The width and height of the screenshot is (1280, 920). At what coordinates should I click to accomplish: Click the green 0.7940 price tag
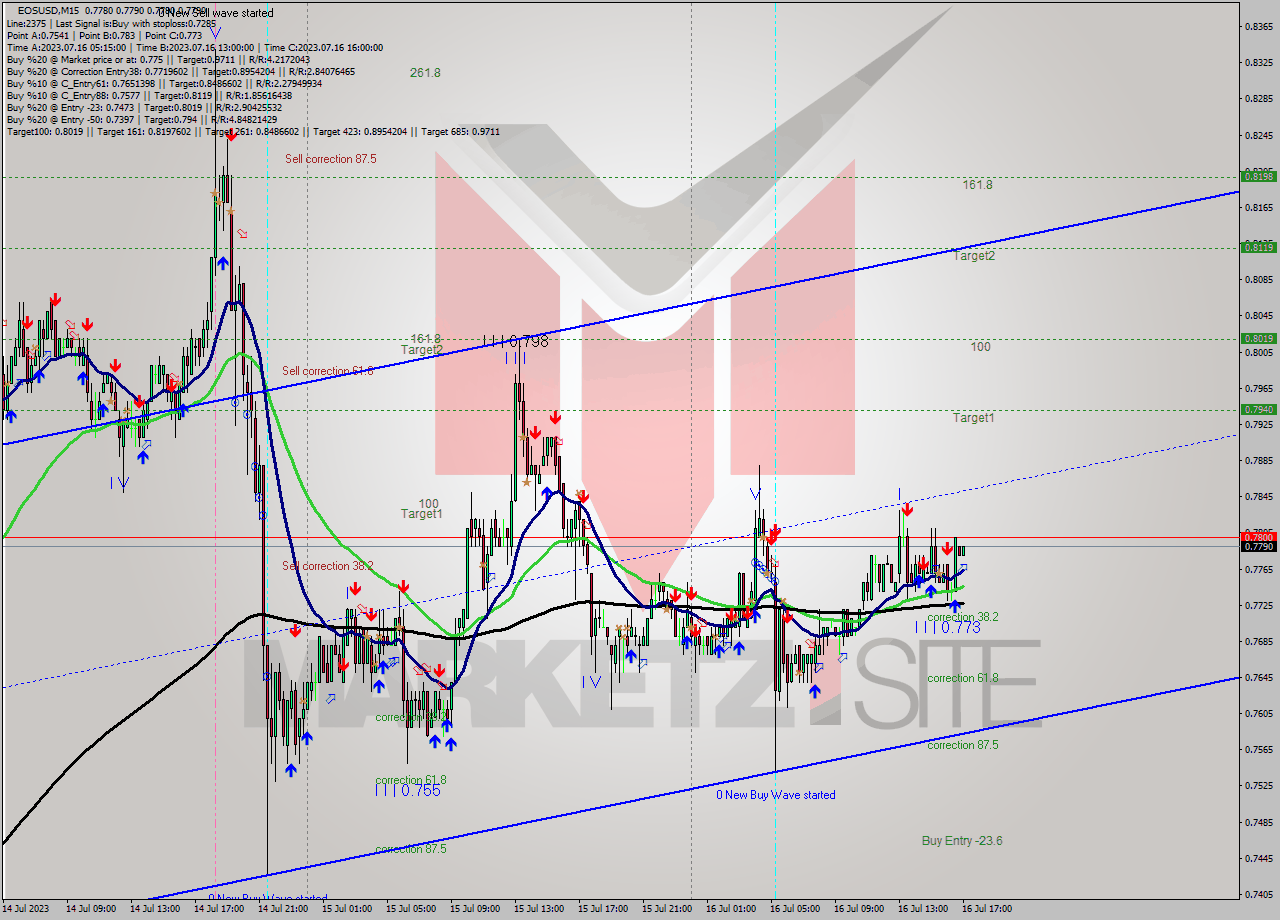(x=1258, y=409)
